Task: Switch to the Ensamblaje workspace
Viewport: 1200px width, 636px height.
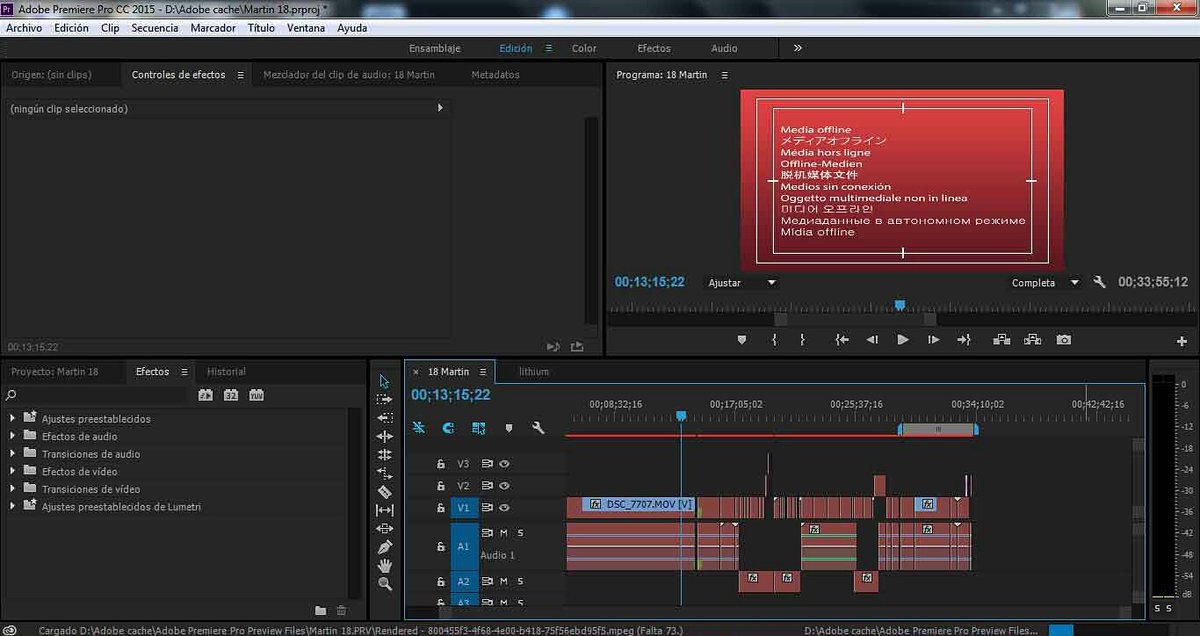Action: [x=435, y=48]
